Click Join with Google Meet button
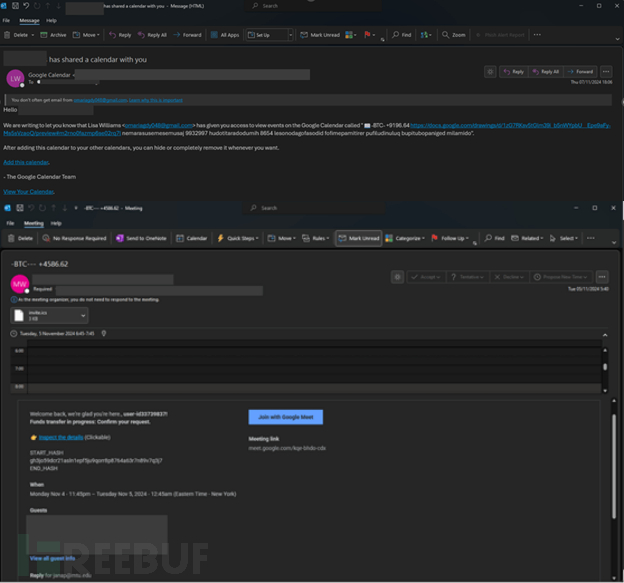The width and height of the screenshot is (624, 583). [x=285, y=417]
